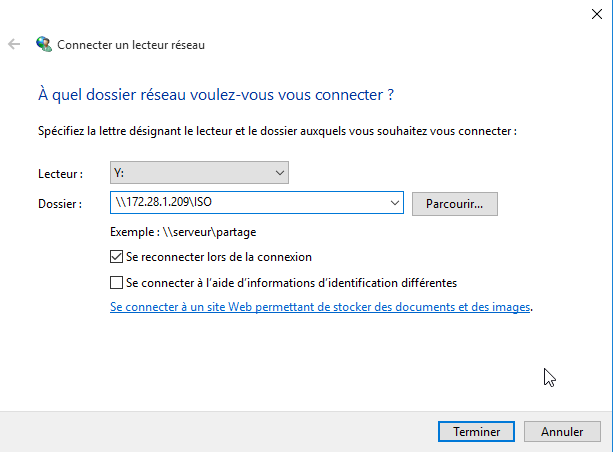Click the 'Exemple : \\serveur\partage' hint text
This screenshot has width=613, height=452.
pyautogui.click(x=183, y=232)
